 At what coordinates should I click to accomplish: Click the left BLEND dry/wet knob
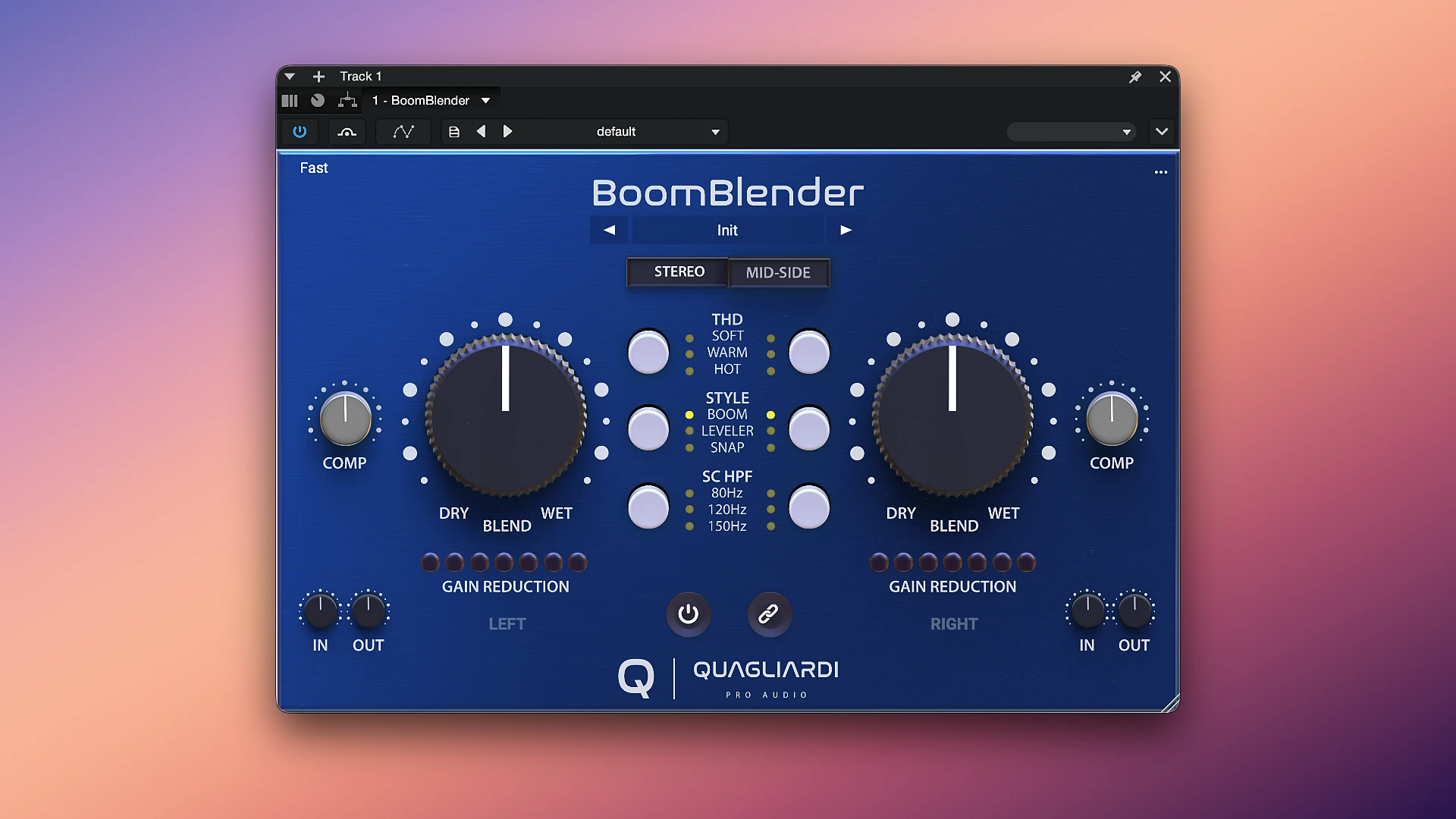pyautogui.click(x=506, y=416)
